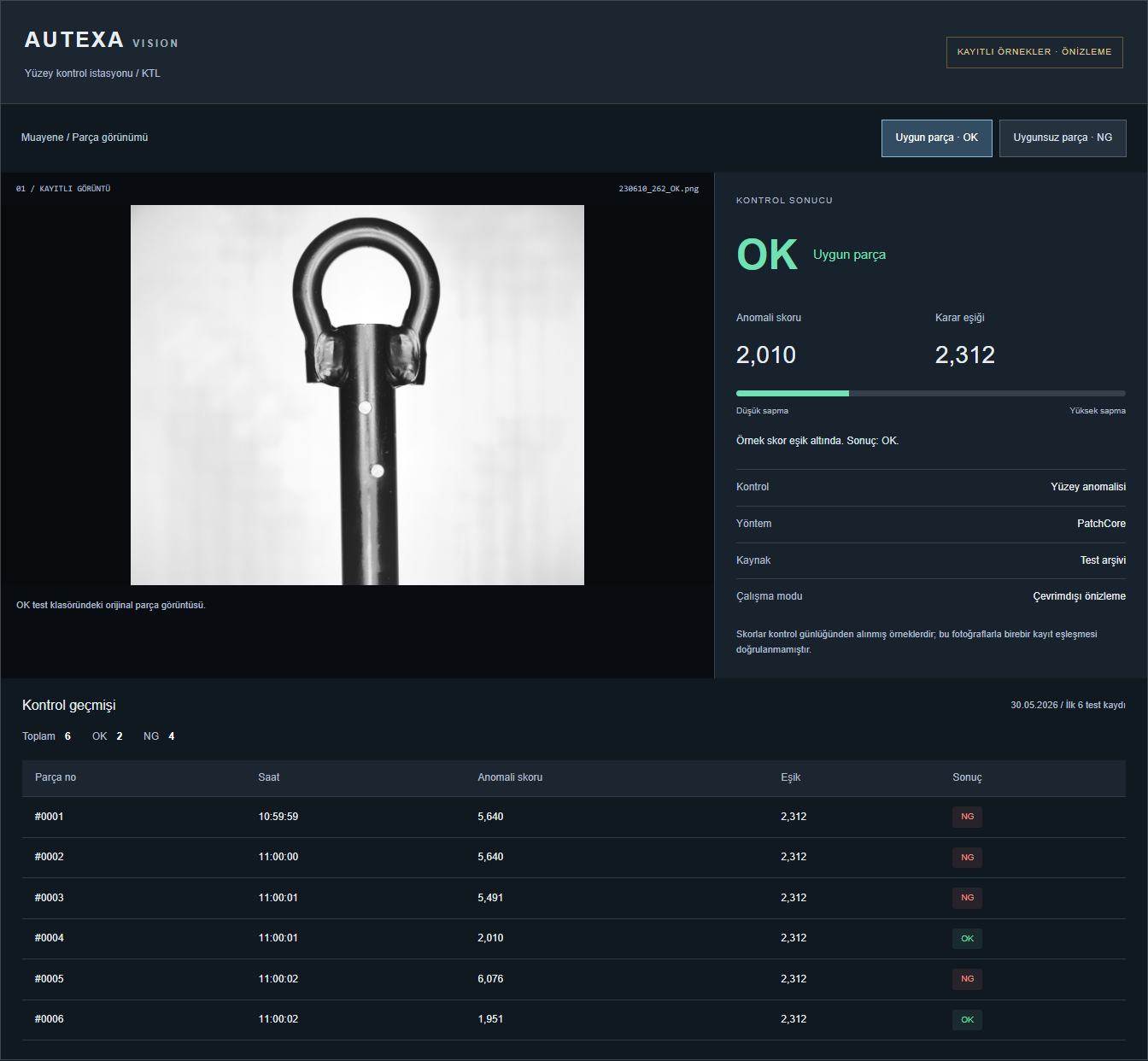Image resolution: width=1148 pixels, height=1061 pixels.
Task: Click the NG badge of part #0005
Action: (967, 979)
